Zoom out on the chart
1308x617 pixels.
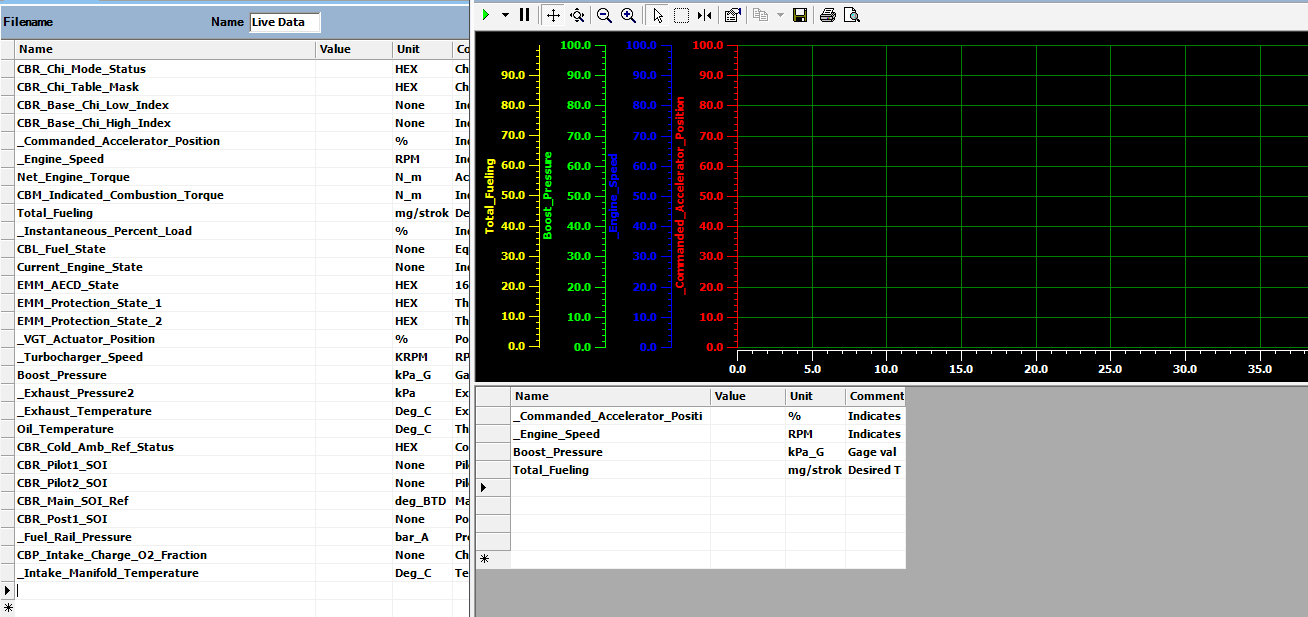604,15
